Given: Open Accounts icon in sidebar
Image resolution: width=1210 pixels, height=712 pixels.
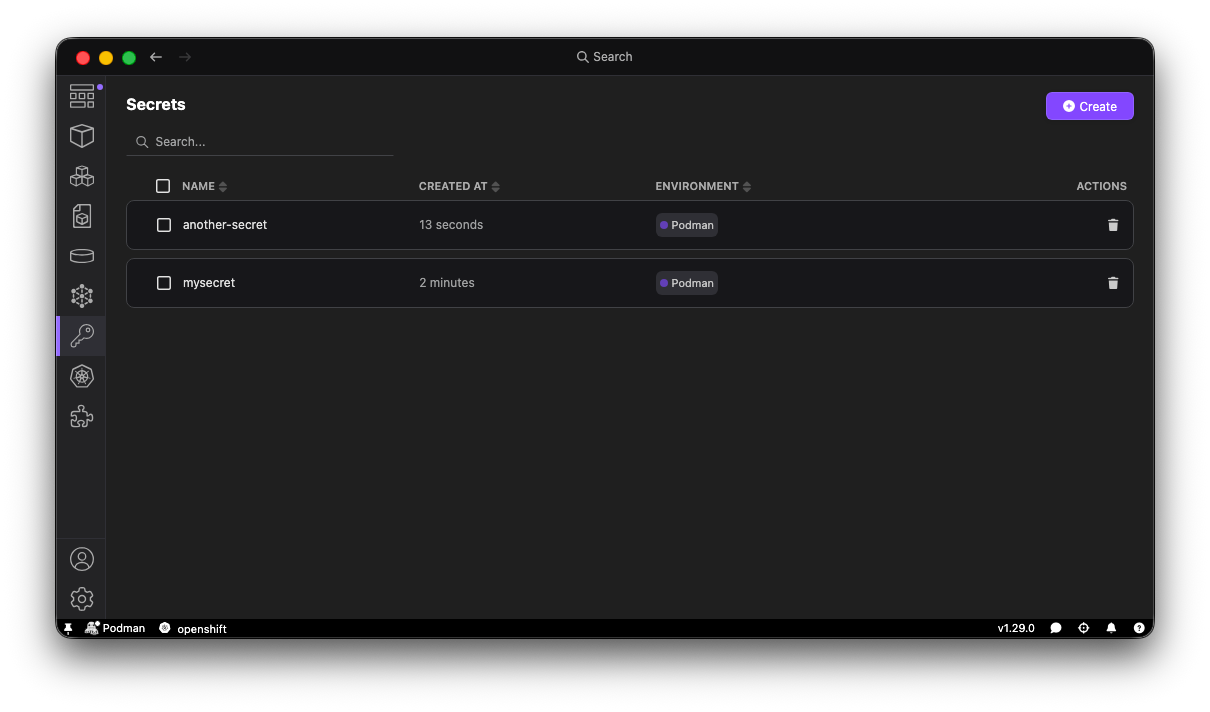Looking at the screenshot, I should 82,559.
